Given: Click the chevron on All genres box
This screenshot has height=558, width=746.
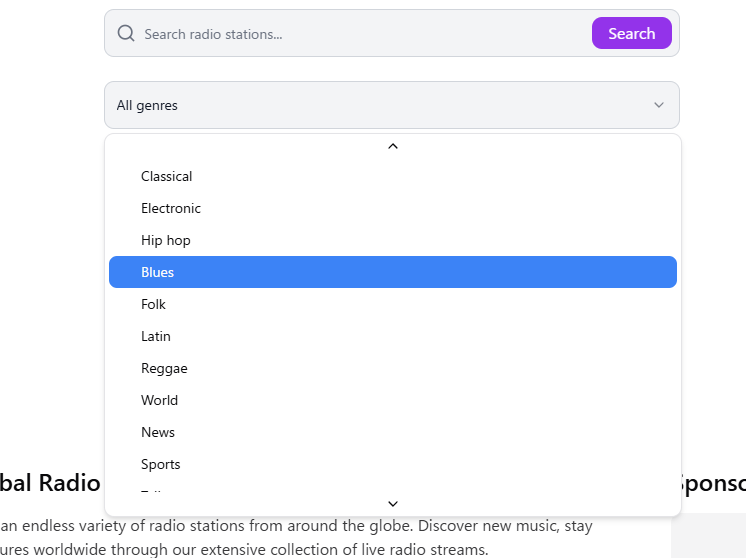Looking at the screenshot, I should 658,105.
